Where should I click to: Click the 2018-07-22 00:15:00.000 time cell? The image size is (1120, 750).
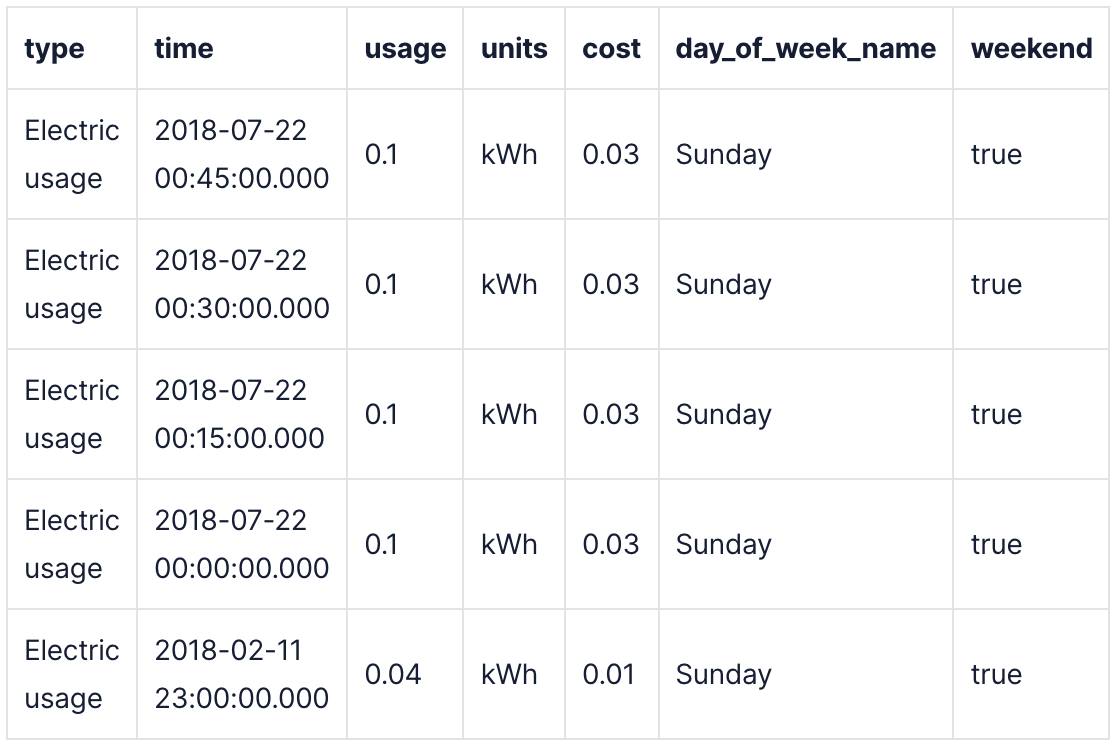(239, 414)
